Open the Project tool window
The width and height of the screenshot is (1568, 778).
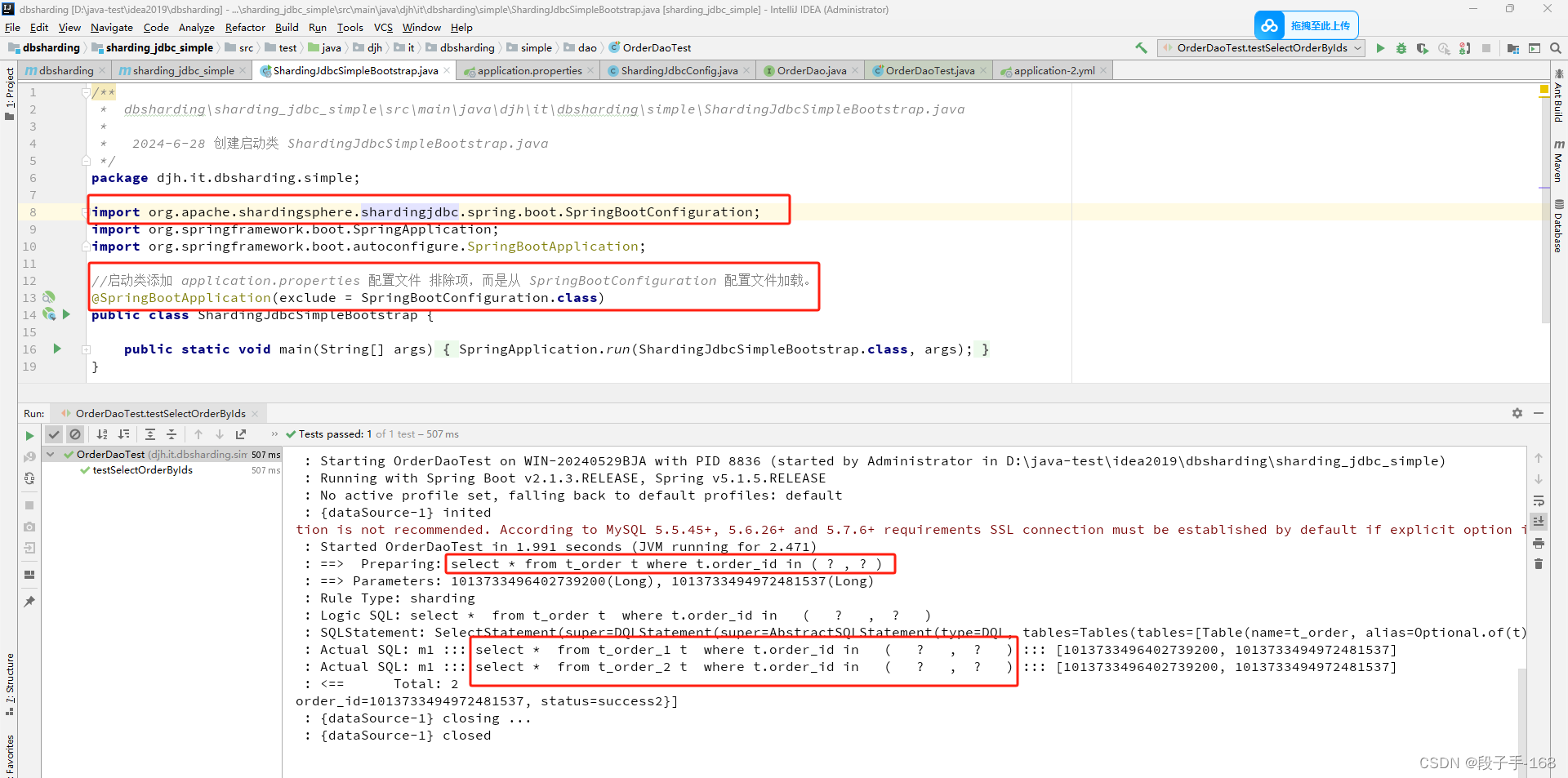click(9, 93)
